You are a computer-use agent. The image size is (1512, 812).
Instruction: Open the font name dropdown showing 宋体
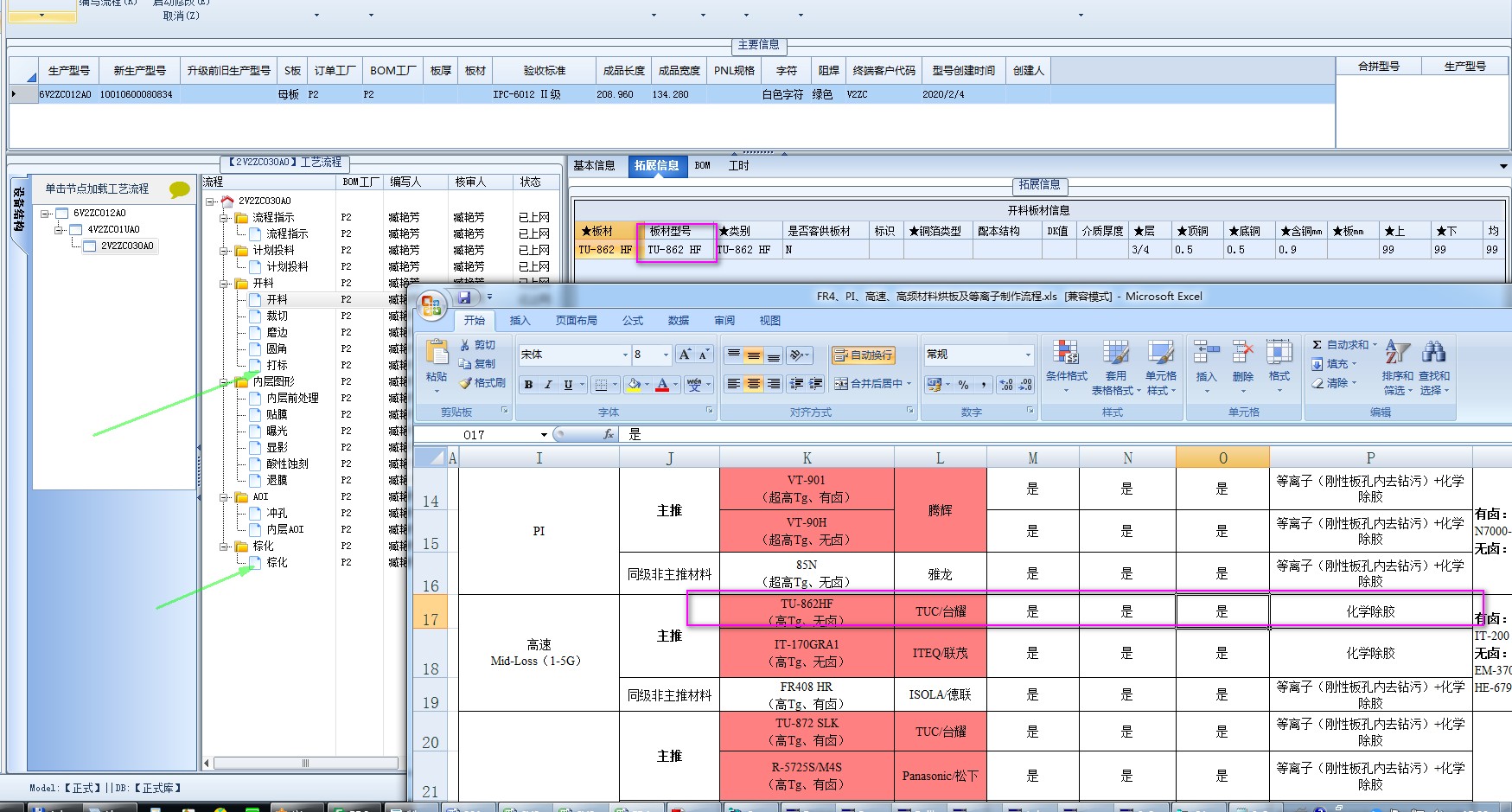(x=625, y=355)
